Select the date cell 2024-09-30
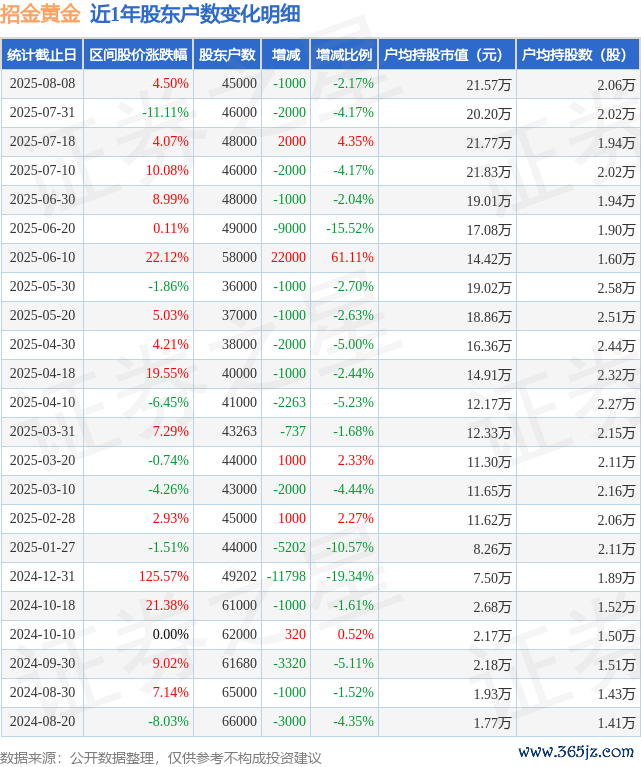 click(43, 663)
